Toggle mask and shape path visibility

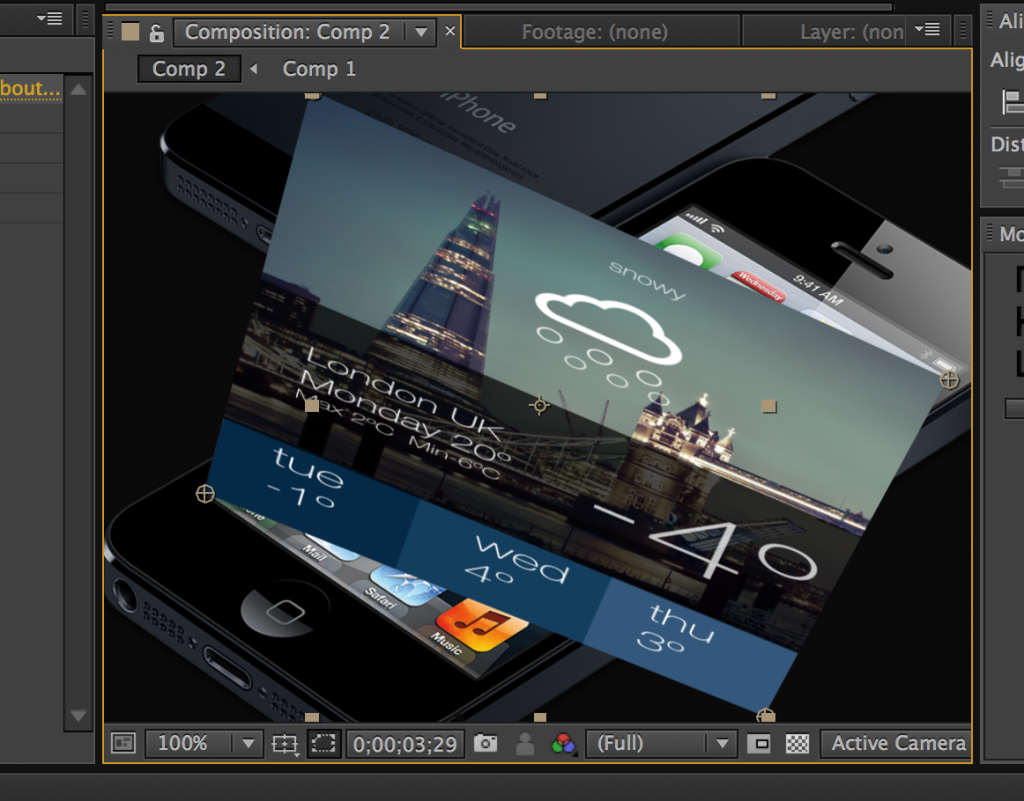(x=323, y=743)
